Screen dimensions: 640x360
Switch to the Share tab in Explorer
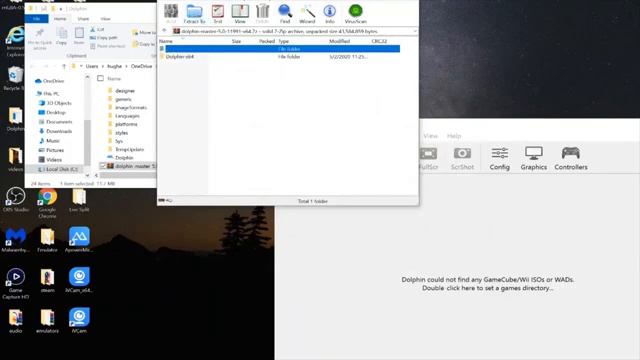pos(83,19)
